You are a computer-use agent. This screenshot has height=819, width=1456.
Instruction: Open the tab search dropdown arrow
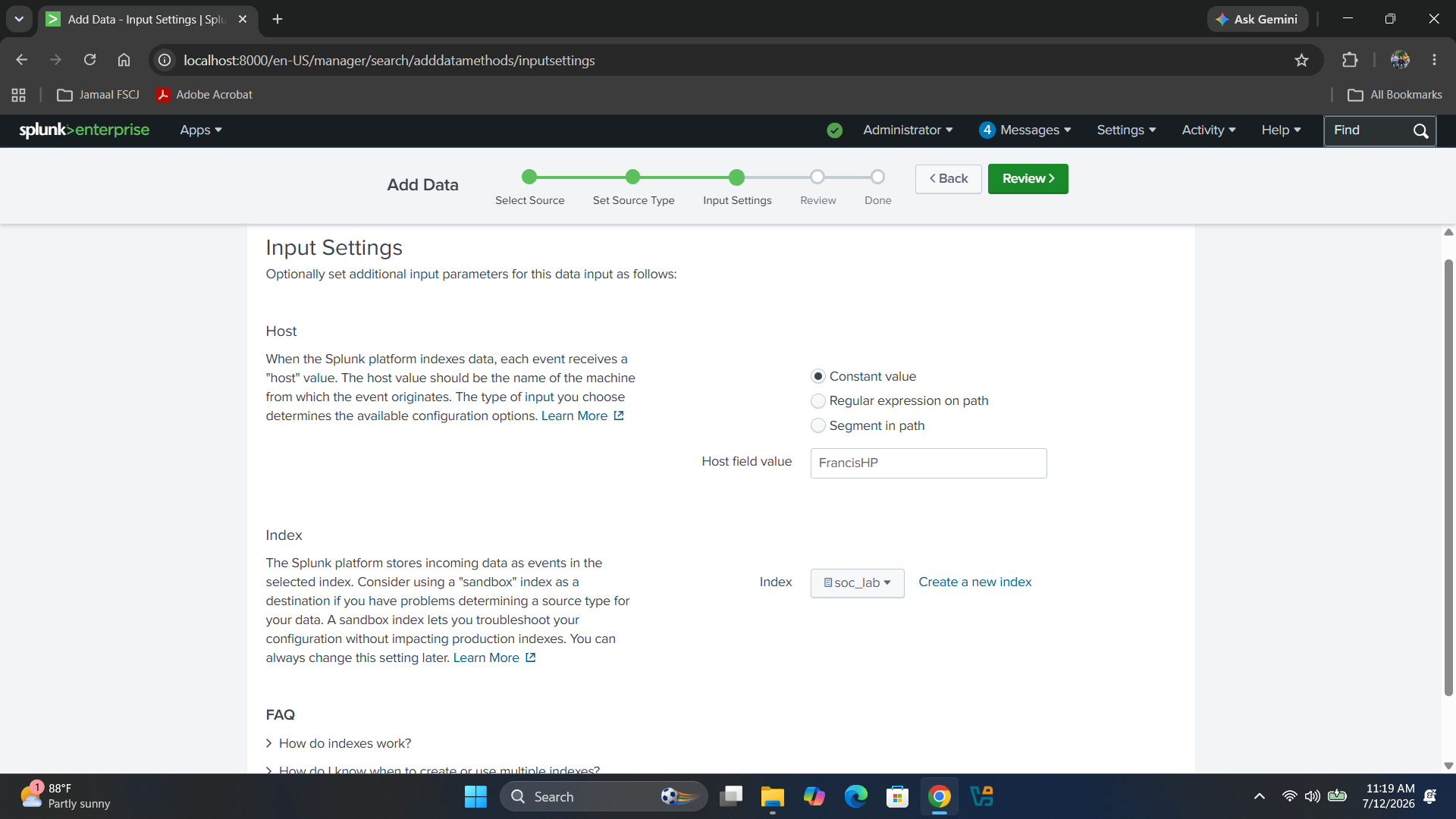point(19,19)
